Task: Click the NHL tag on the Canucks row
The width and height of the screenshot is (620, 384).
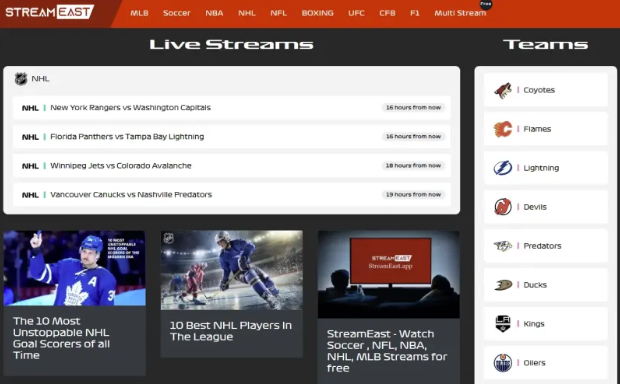Action: tap(30, 195)
